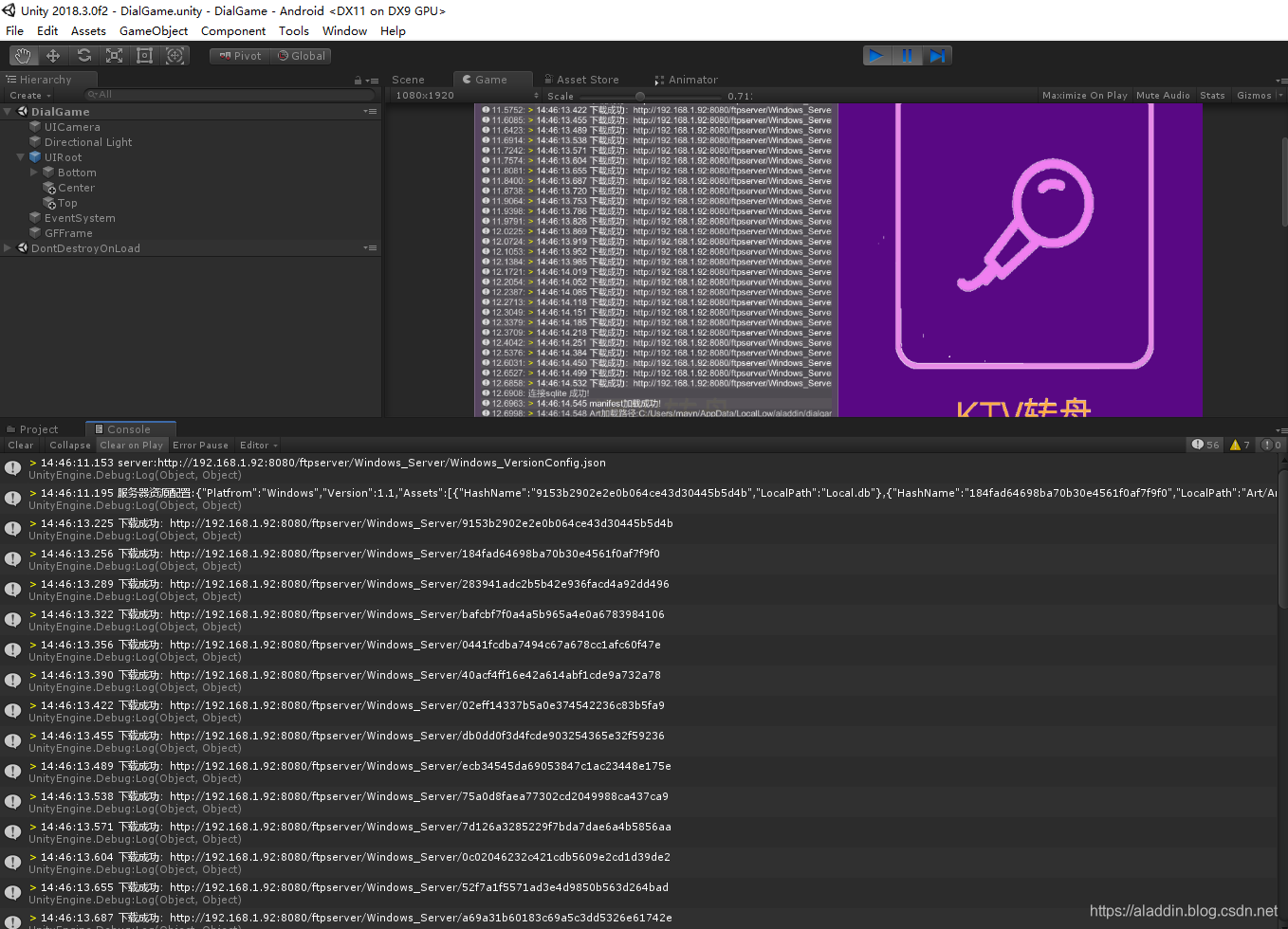Open the Gizmos dropdown arrow

click(1280, 96)
